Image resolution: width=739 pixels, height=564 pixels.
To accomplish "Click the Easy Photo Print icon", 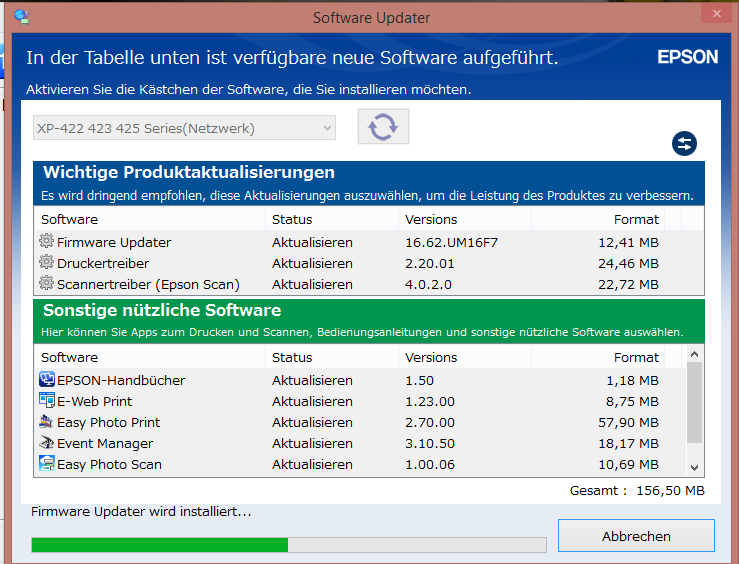I will coord(47,422).
